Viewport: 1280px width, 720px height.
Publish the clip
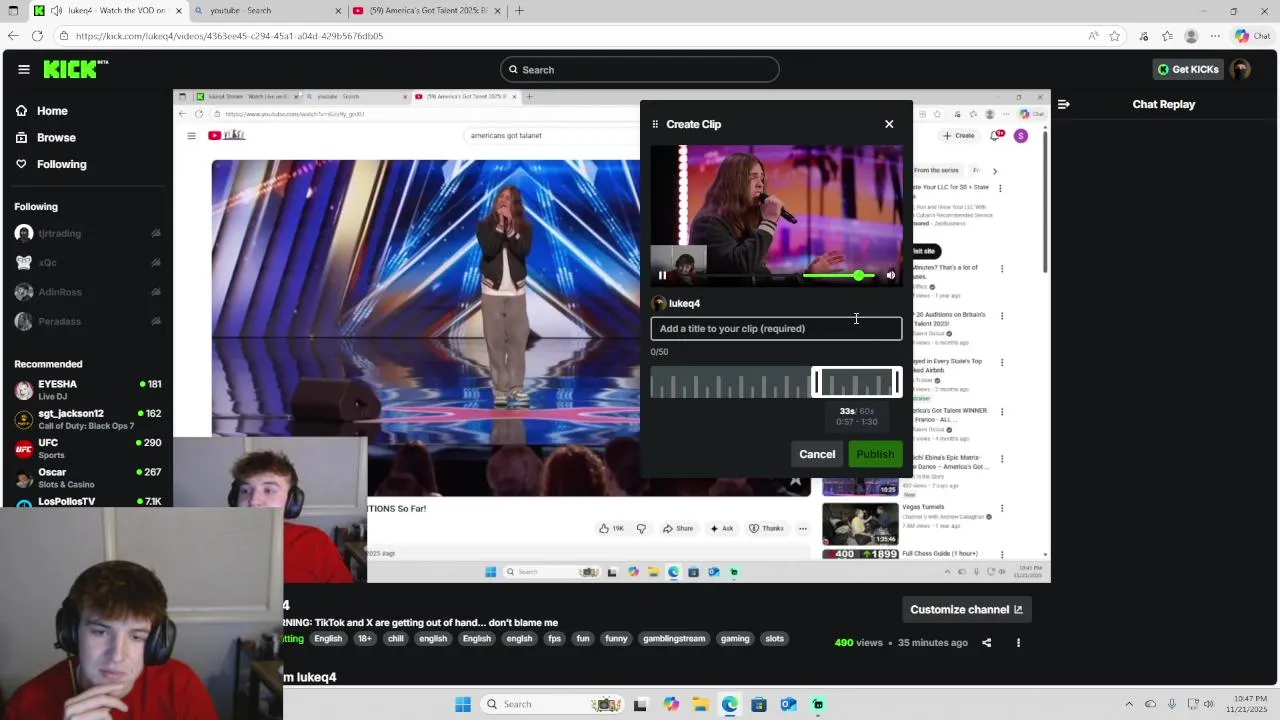875,454
